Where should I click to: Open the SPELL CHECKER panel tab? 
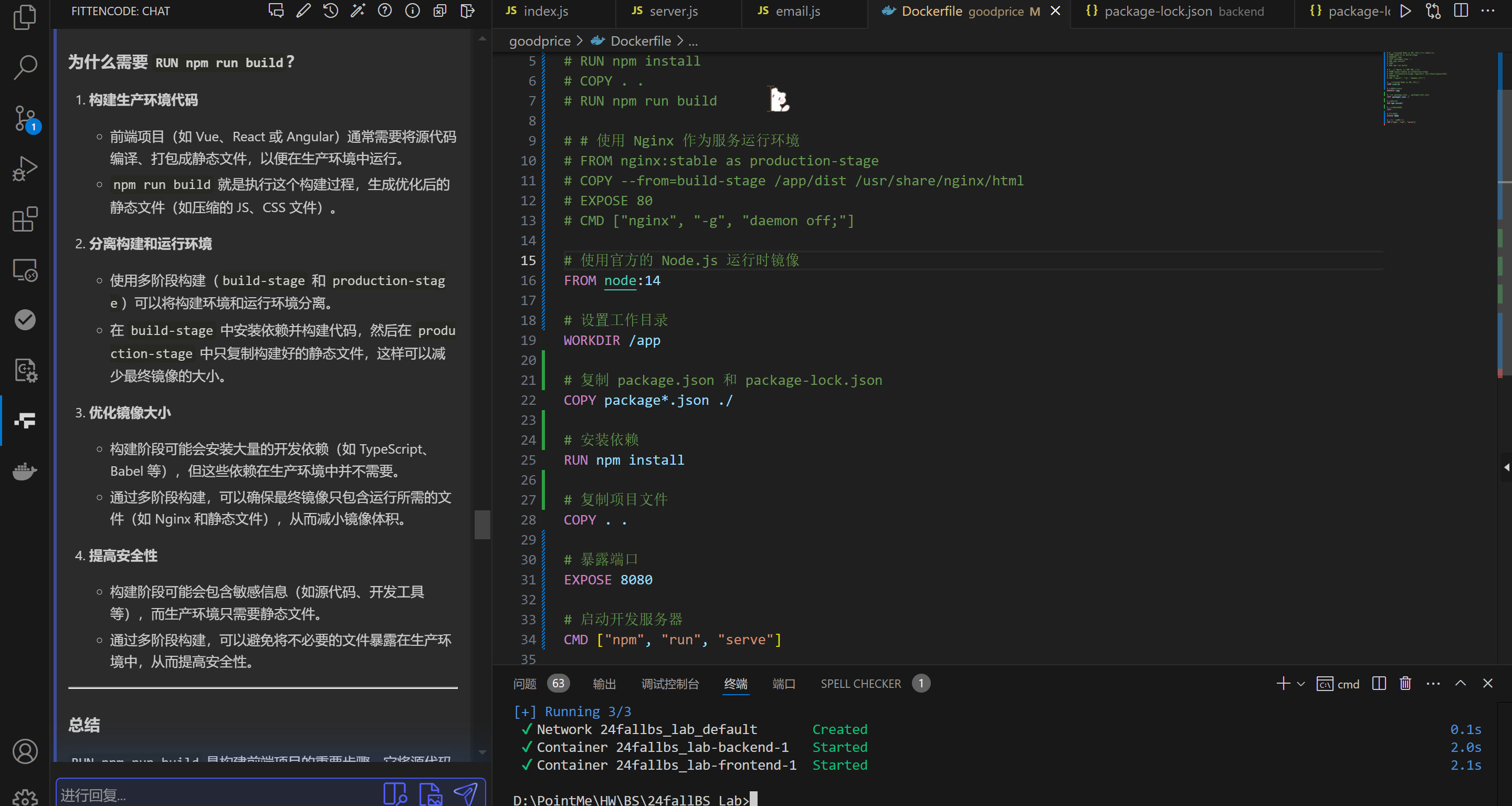click(x=860, y=684)
